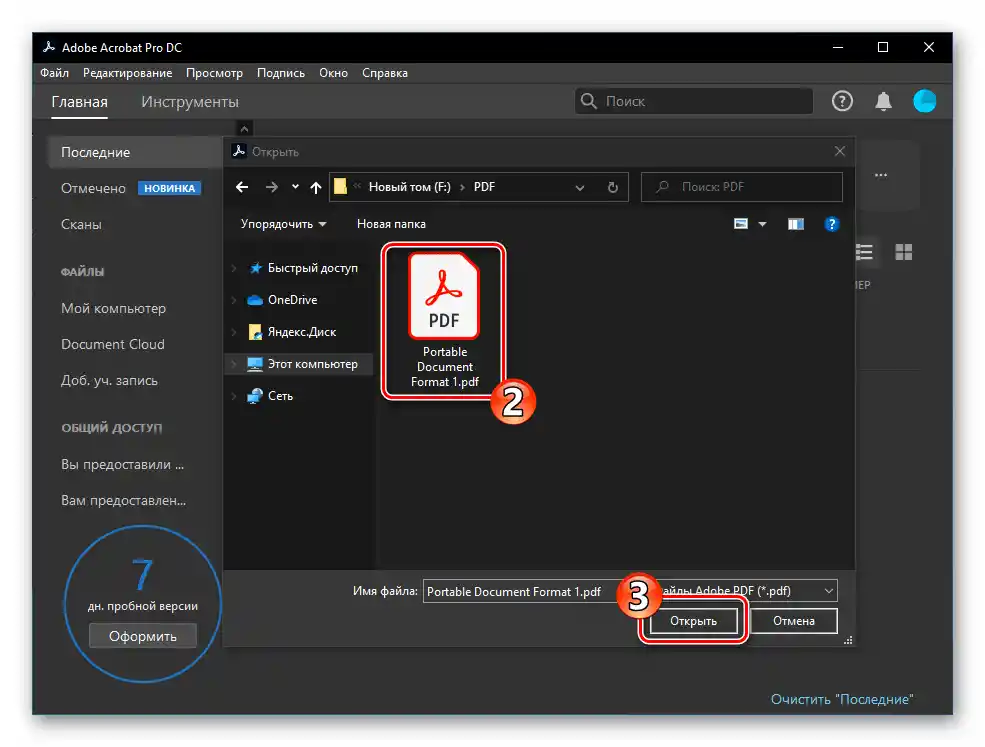Open the Файл menu
This screenshot has width=985, height=747.
tap(55, 73)
